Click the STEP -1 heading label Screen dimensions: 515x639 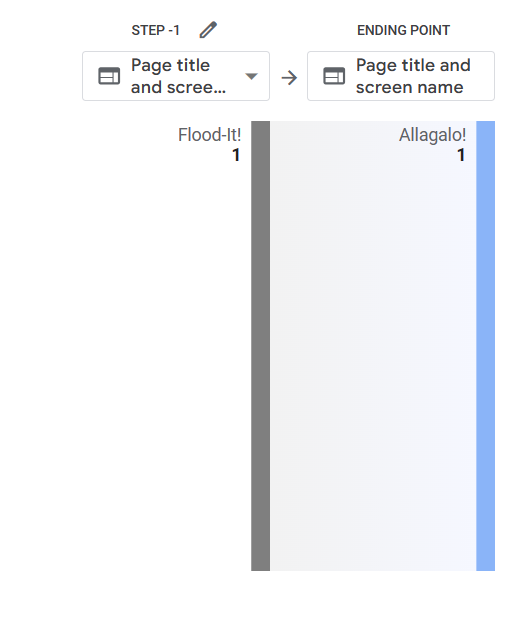coord(155,30)
